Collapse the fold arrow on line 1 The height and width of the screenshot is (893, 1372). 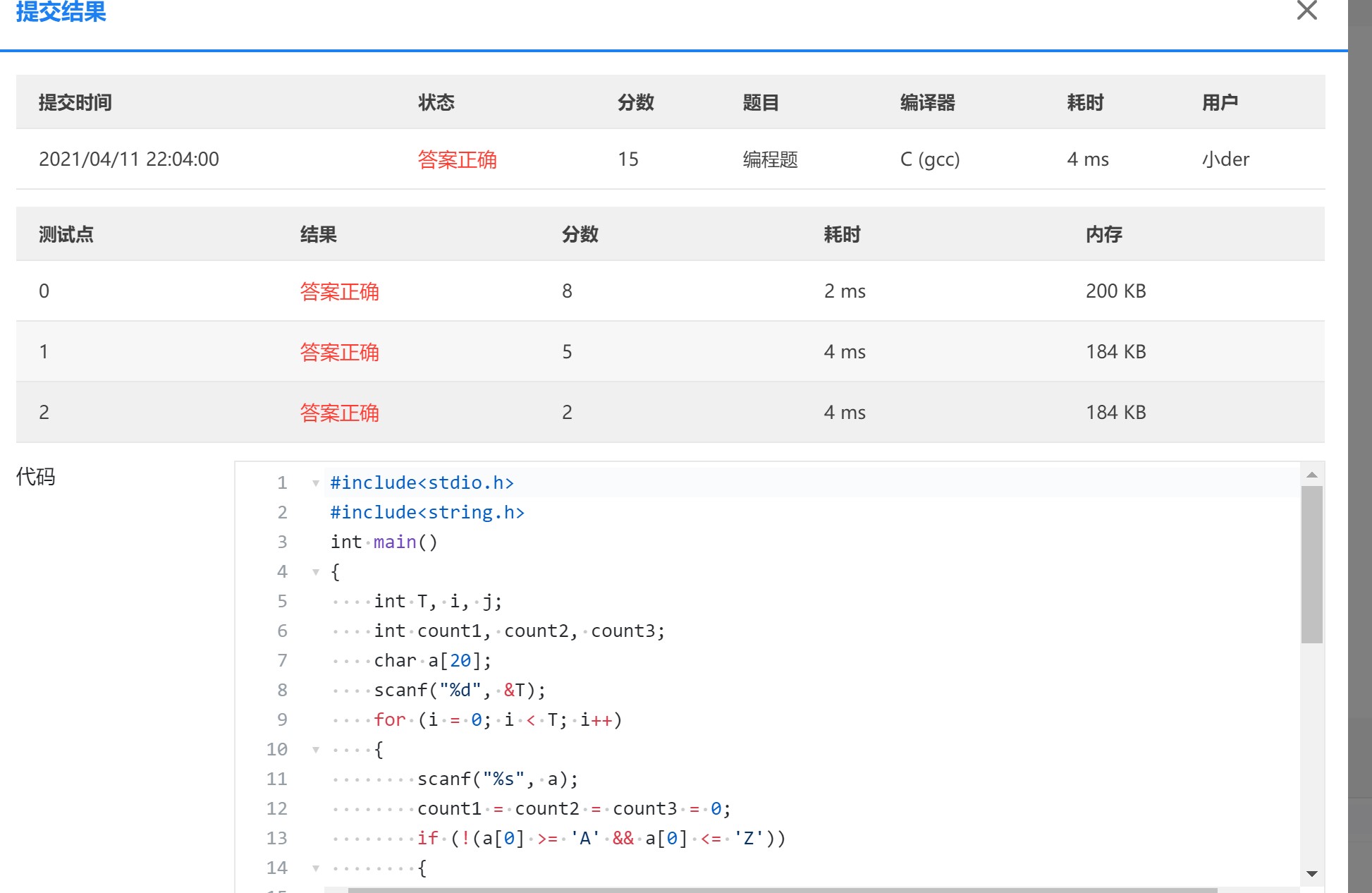(315, 483)
